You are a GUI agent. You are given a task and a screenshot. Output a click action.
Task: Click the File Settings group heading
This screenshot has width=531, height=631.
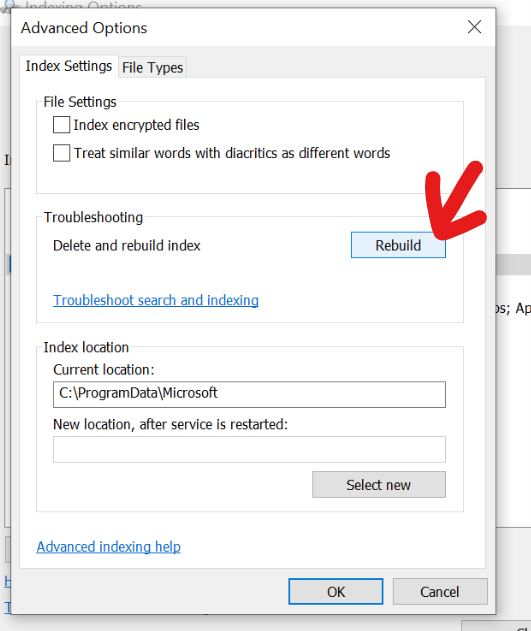[x=80, y=102]
